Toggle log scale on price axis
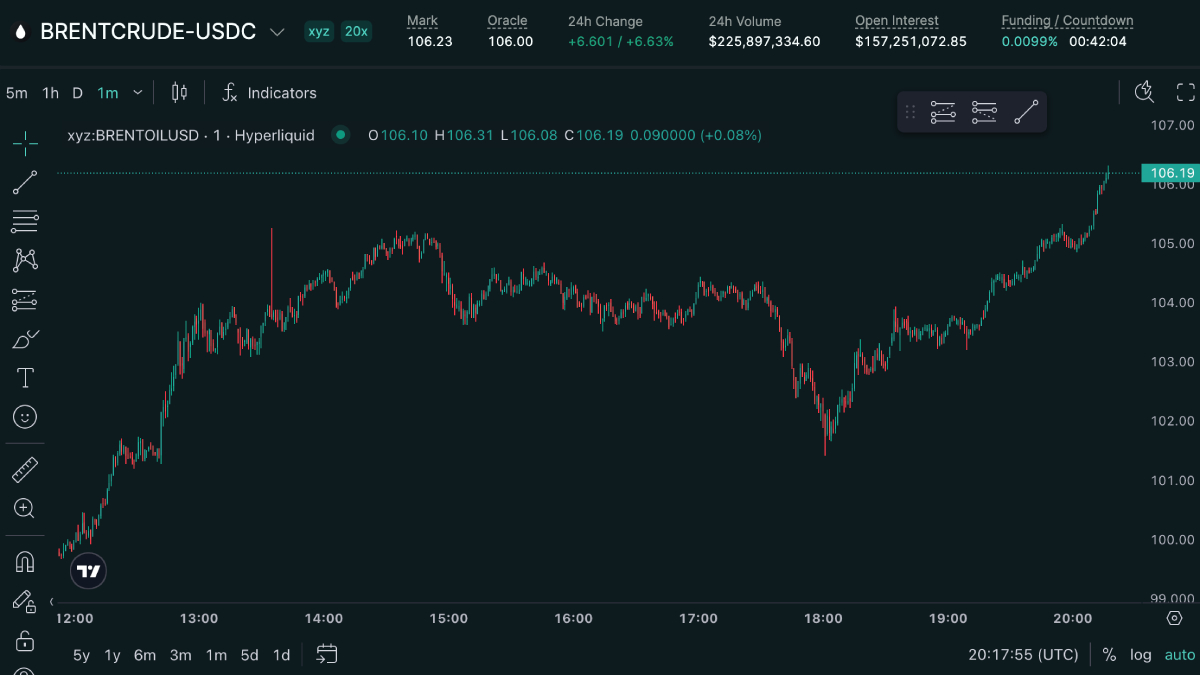The image size is (1200, 675). [x=1141, y=655]
